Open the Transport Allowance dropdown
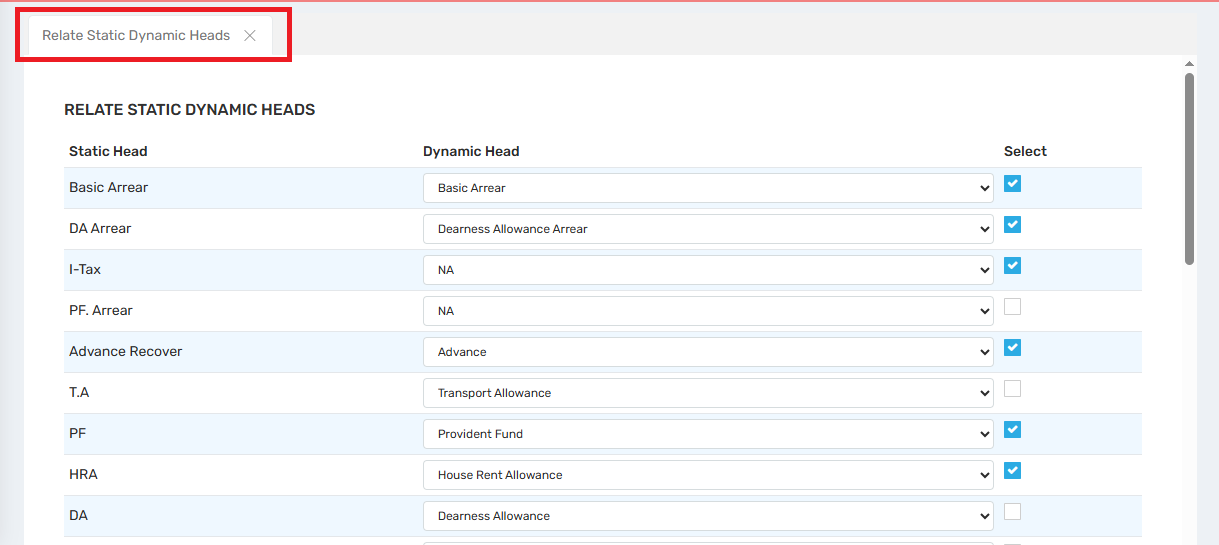 (708, 393)
